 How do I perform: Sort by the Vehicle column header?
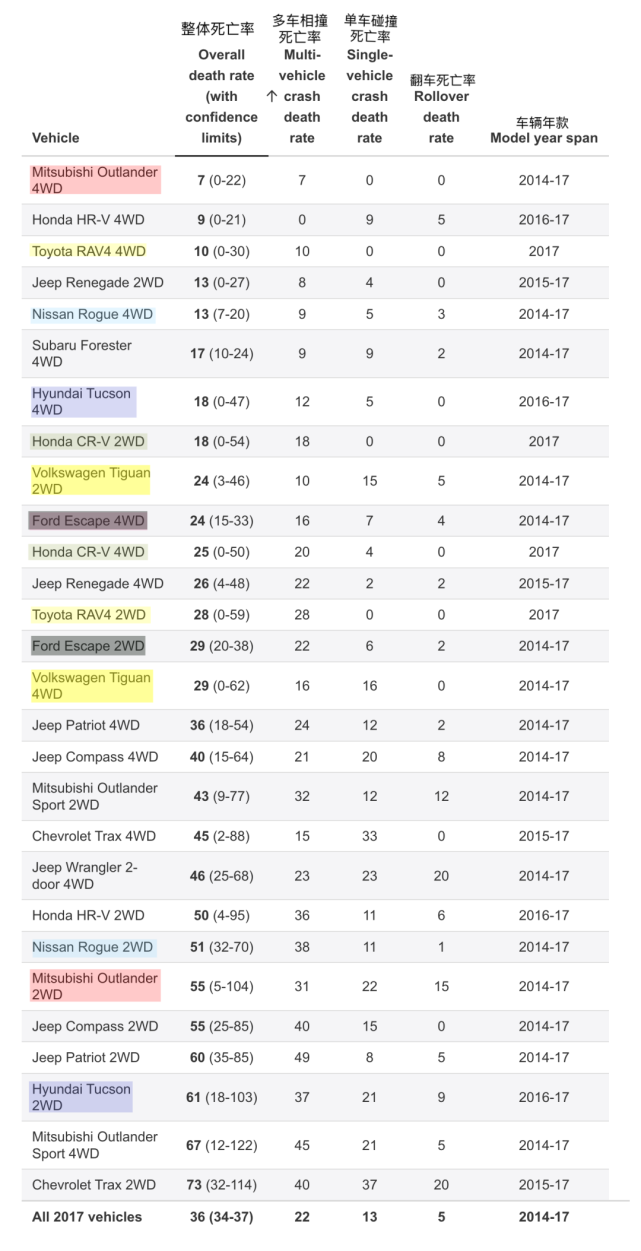(x=56, y=138)
